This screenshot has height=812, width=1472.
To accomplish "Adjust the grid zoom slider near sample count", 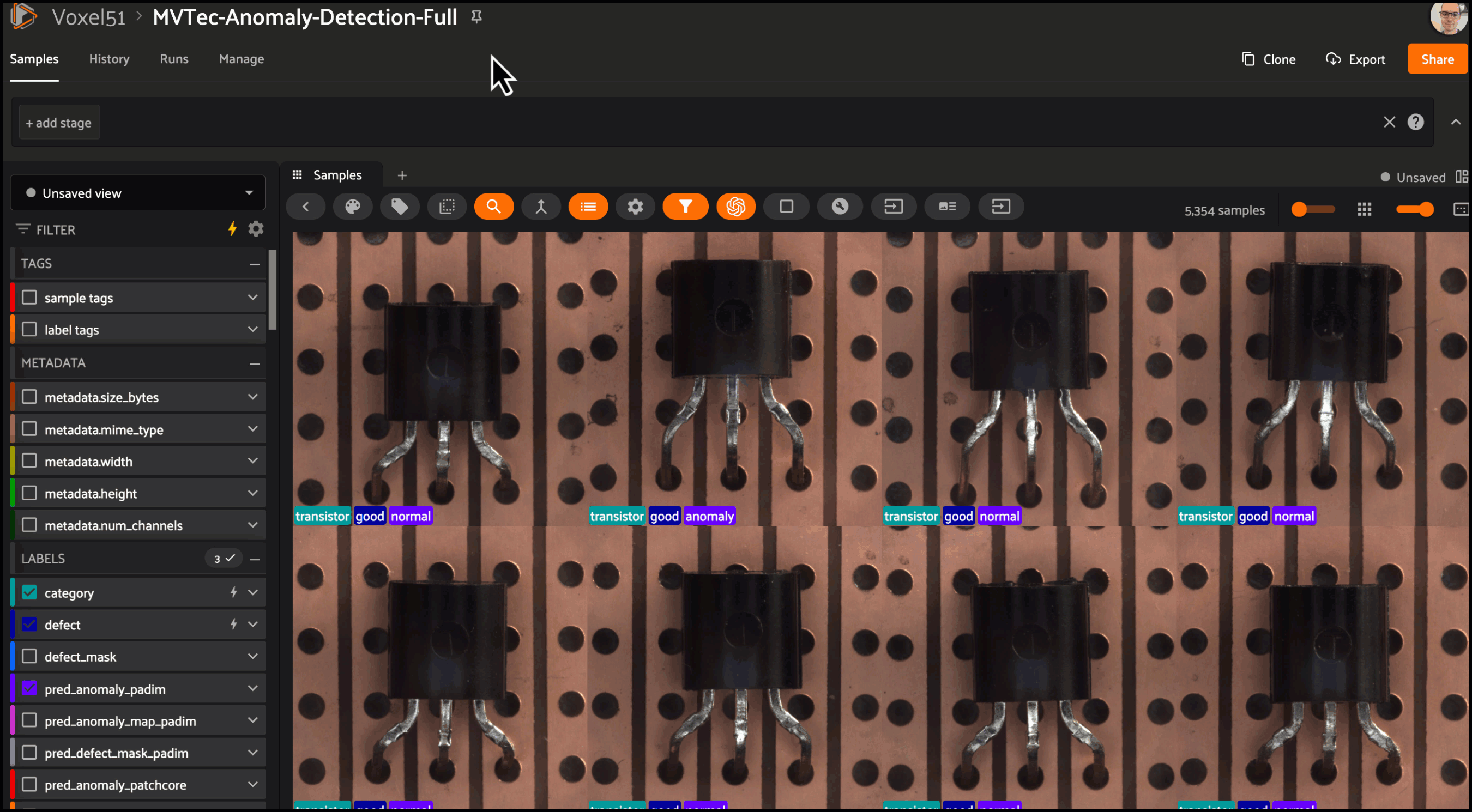I will [1313, 210].
